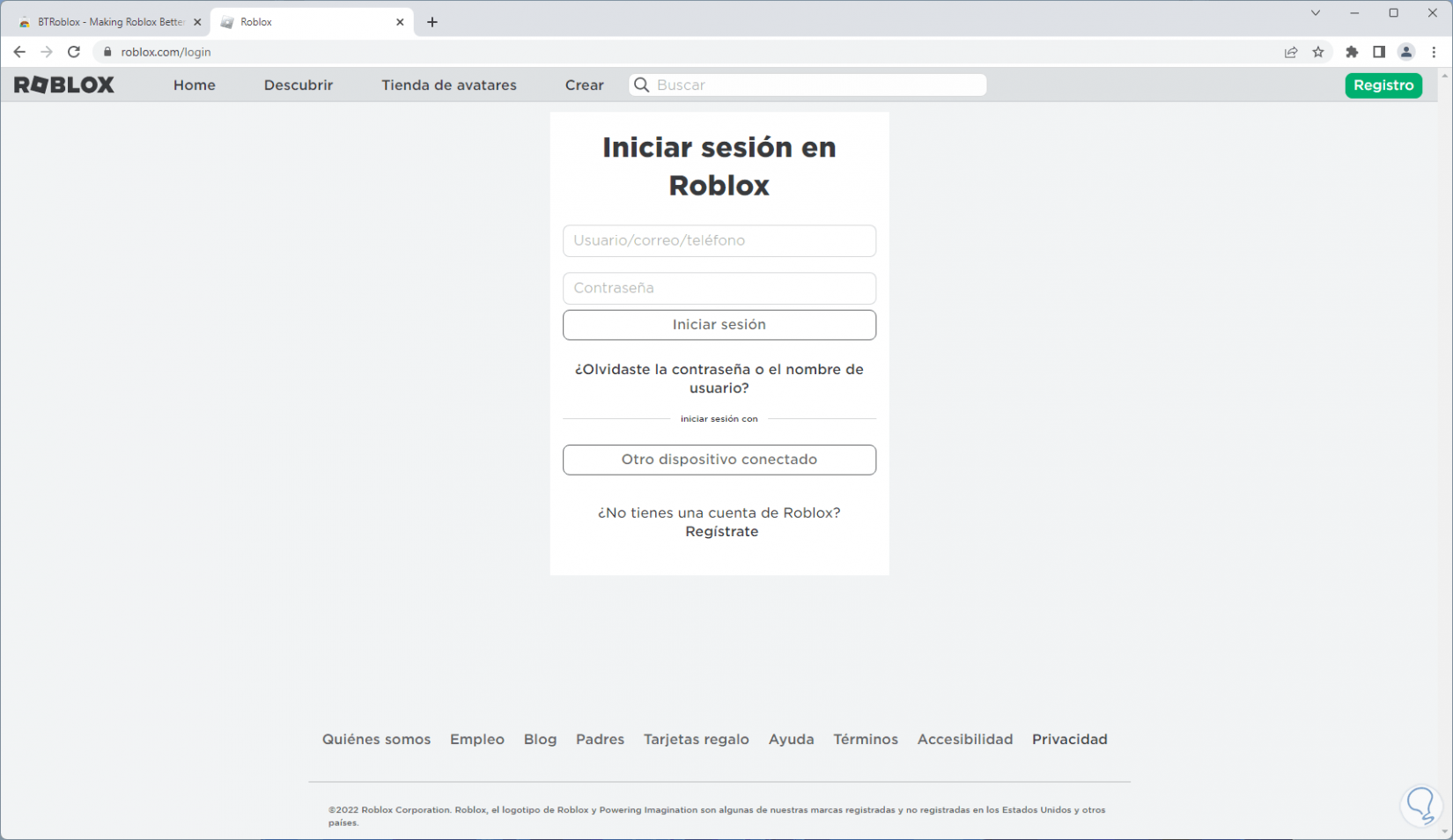Open the forgot password or username link

[x=719, y=379]
